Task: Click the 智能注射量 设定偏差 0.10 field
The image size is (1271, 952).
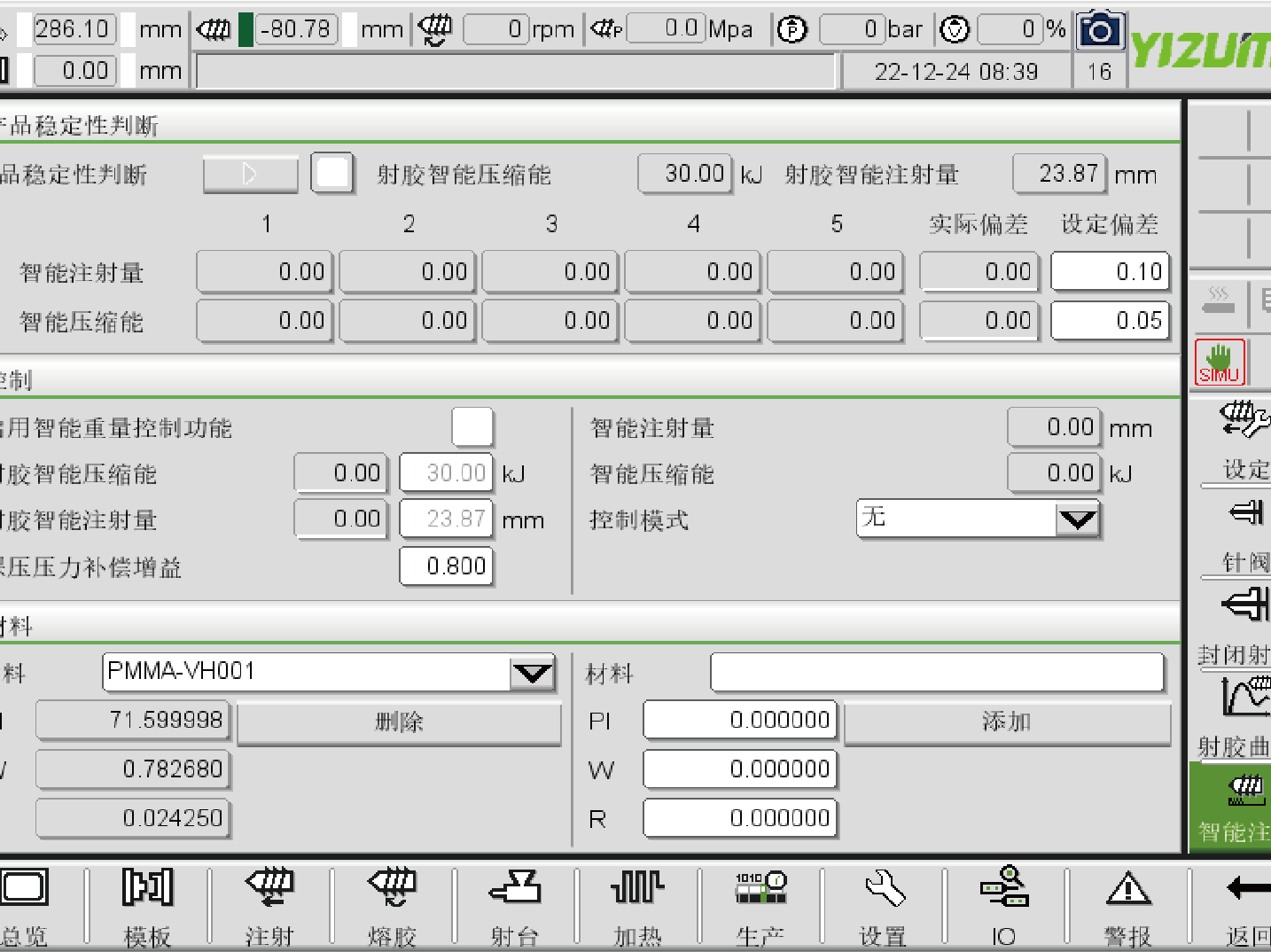Action: click(x=1110, y=272)
